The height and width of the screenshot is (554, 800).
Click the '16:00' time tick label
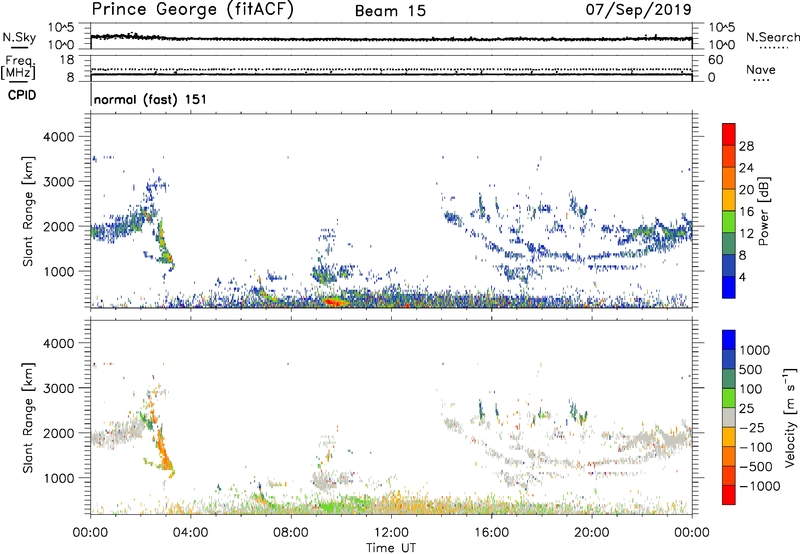coord(491,533)
